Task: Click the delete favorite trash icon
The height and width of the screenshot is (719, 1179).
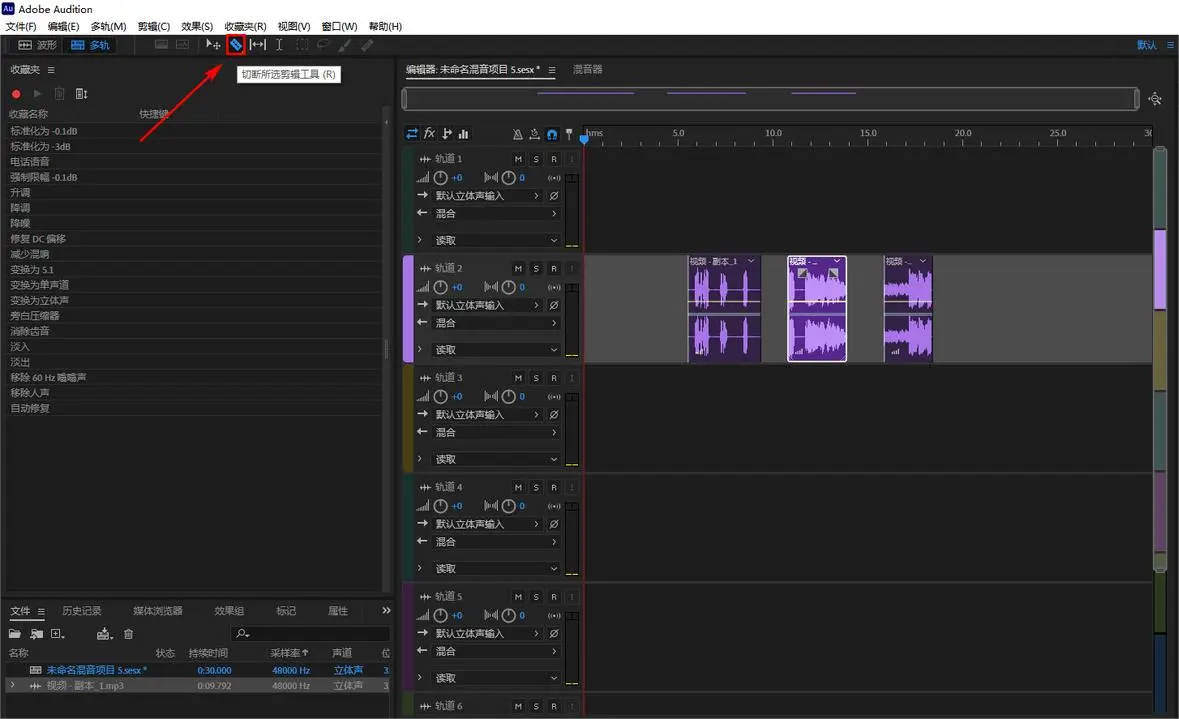Action: coord(59,94)
